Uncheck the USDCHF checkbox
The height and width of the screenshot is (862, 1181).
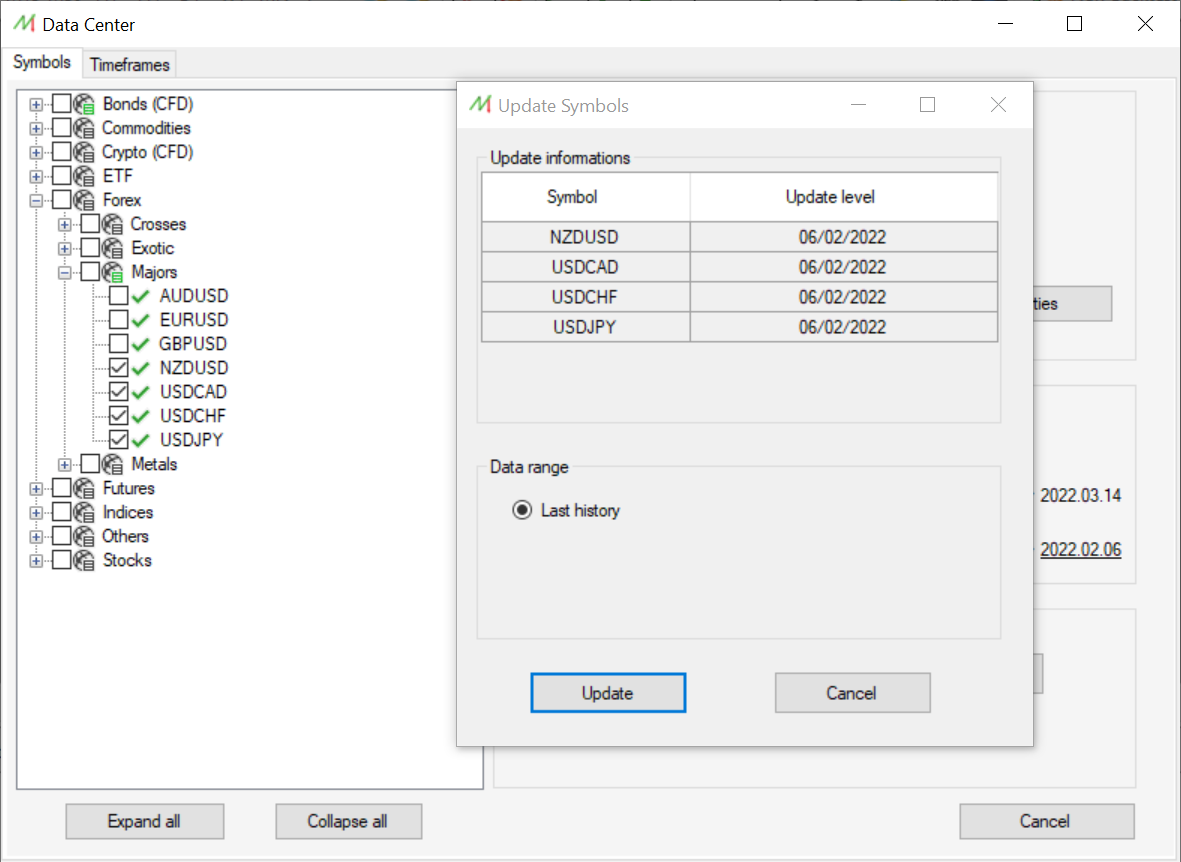(119, 416)
